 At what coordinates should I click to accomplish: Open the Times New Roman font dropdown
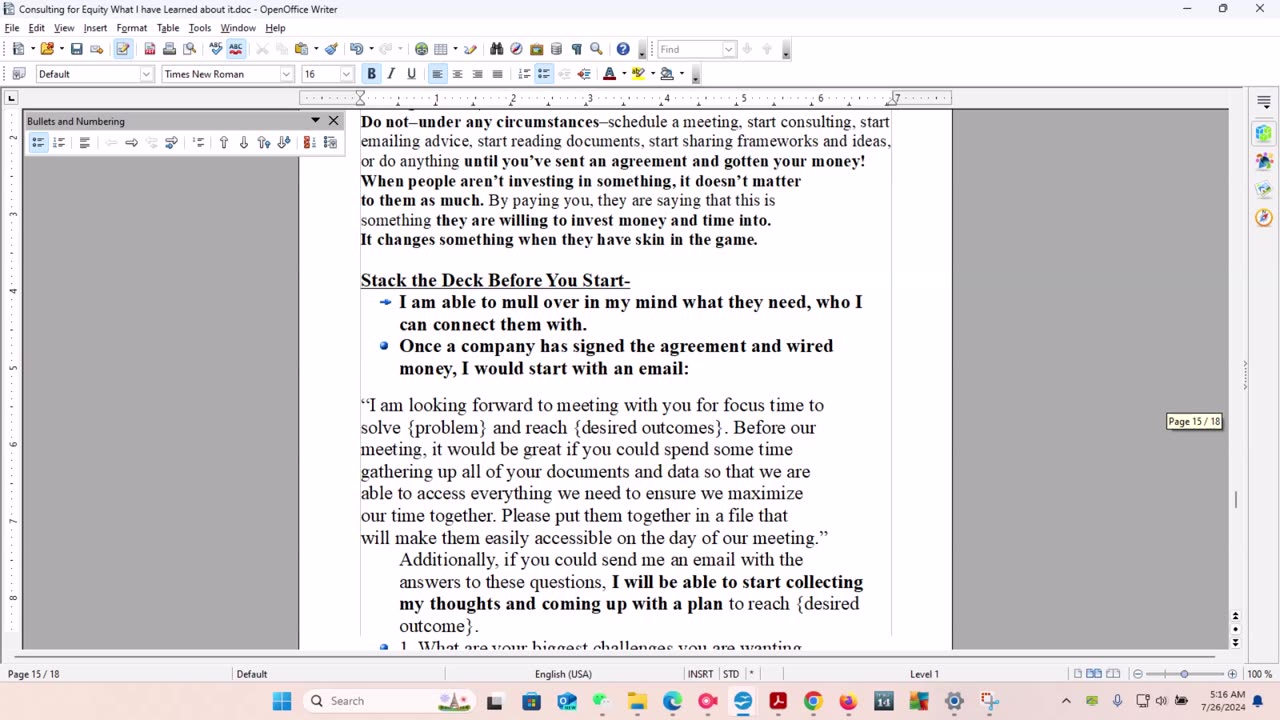coord(286,74)
